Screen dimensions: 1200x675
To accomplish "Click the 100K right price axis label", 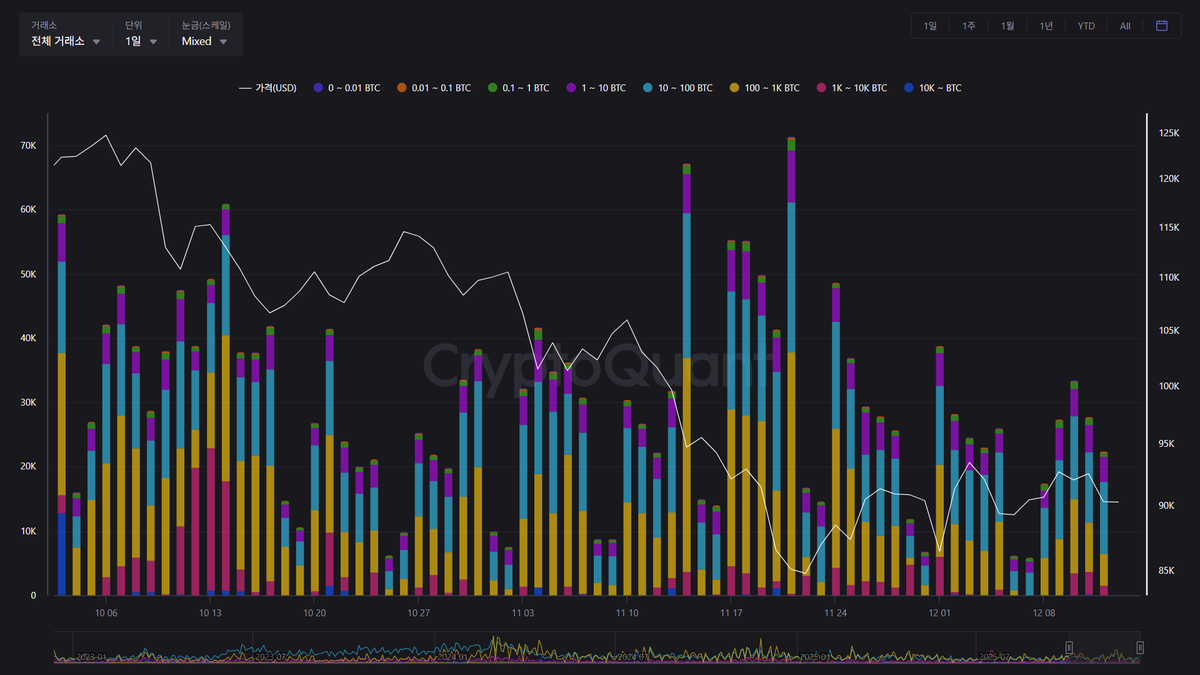I will coord(1169,386).
